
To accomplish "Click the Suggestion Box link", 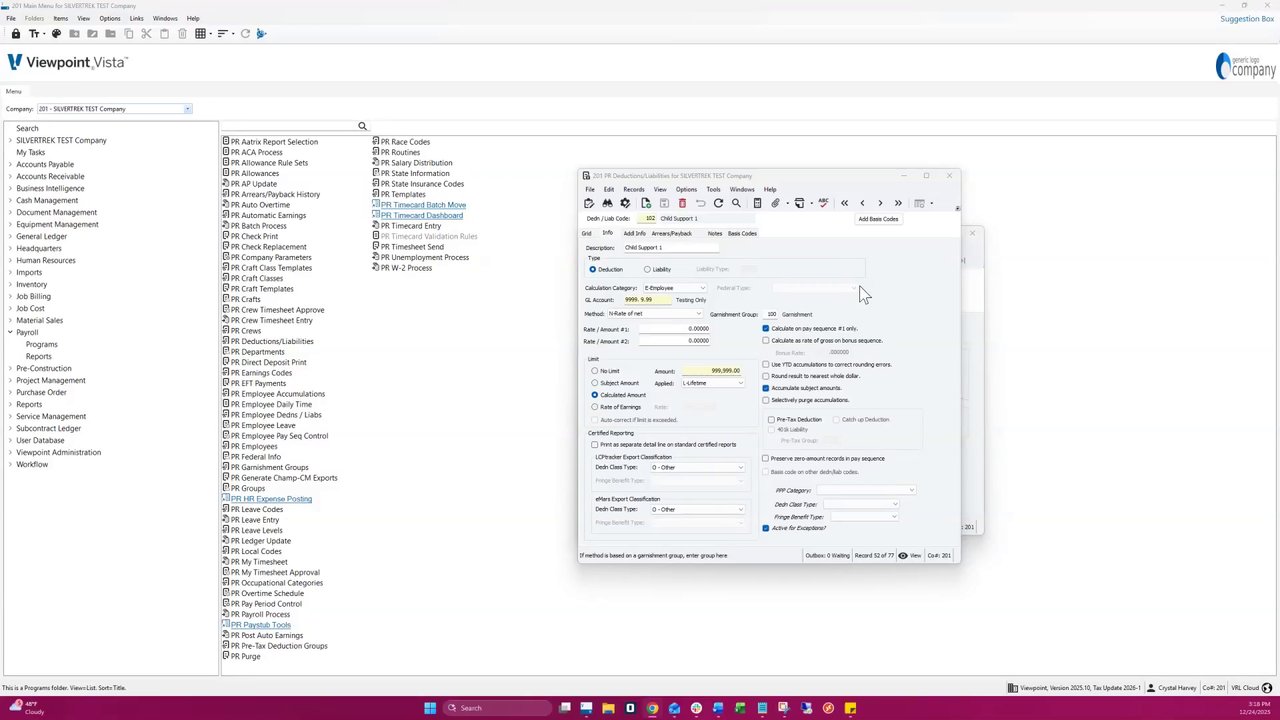I will point(1247,19).
